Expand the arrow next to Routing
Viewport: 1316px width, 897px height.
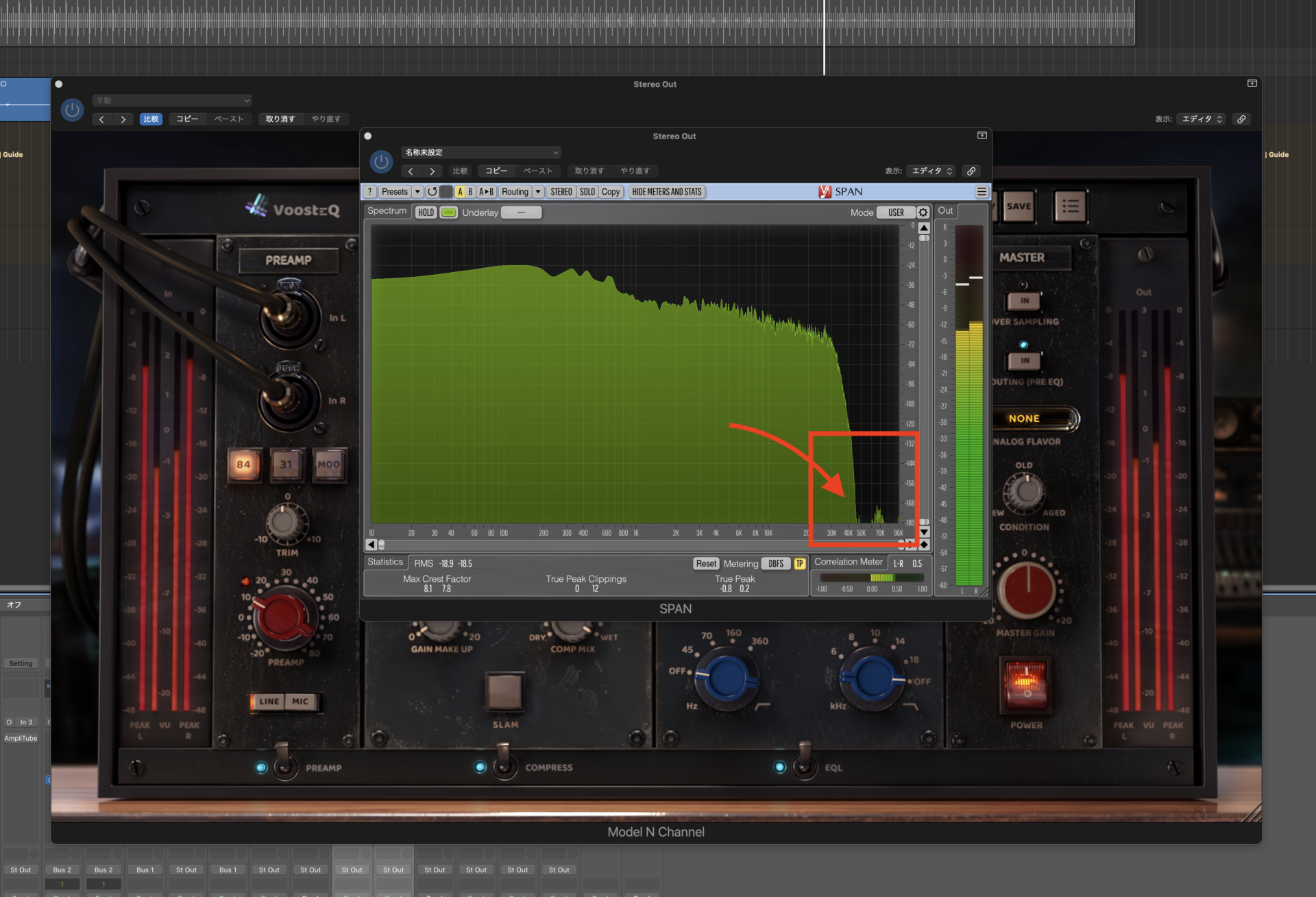pyautogui.click(x=538, y=192)
